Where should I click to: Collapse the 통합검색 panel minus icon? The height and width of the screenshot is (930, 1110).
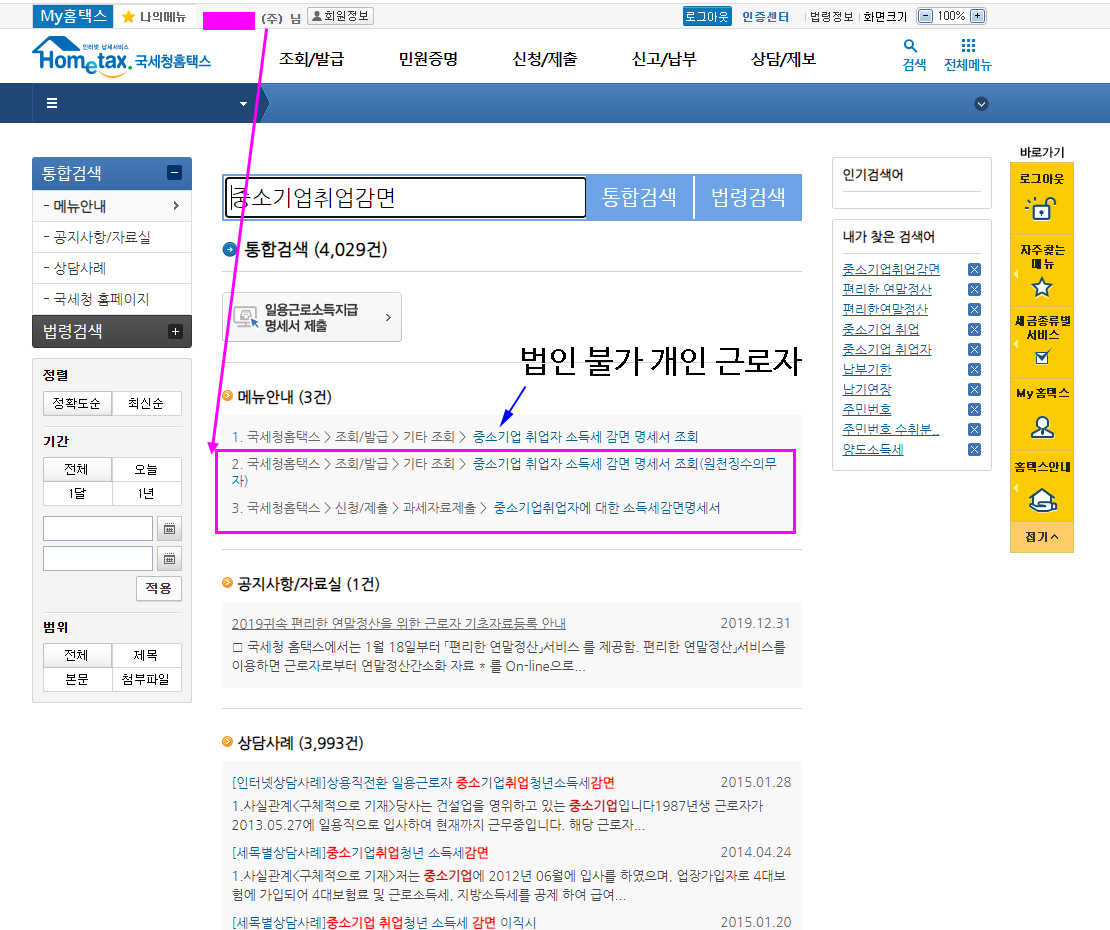[x=174, y=173]
